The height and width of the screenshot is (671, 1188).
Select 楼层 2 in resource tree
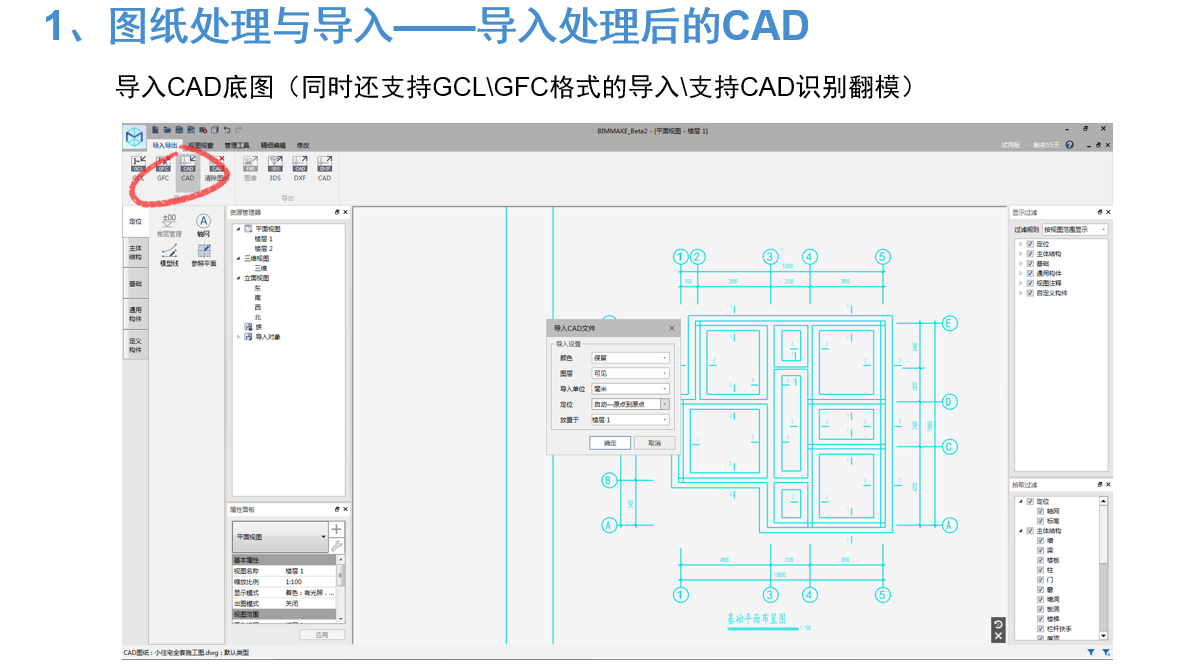click(x=263, y=248)
